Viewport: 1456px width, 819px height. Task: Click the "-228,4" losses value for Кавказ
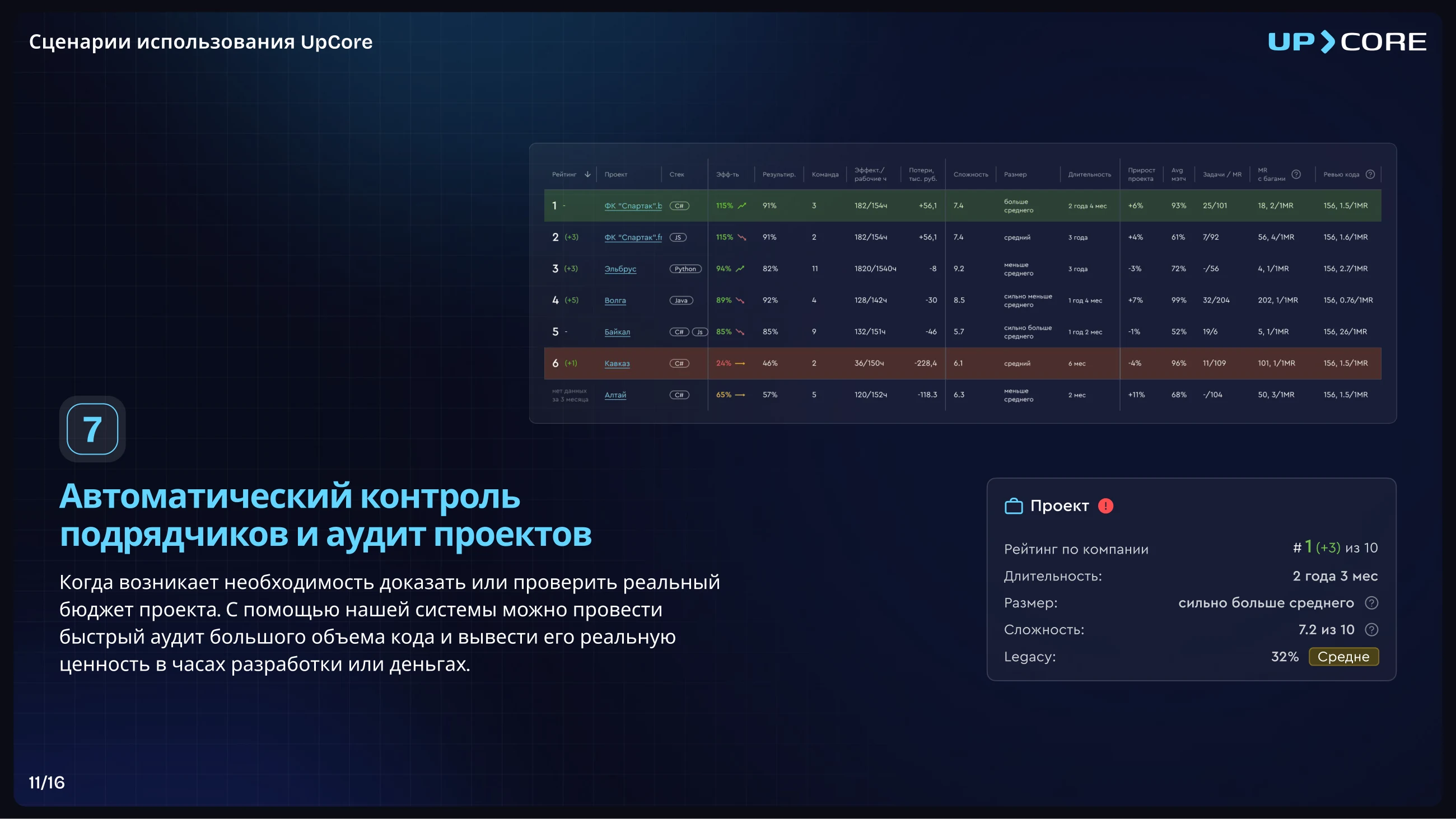tap(925, 363)
